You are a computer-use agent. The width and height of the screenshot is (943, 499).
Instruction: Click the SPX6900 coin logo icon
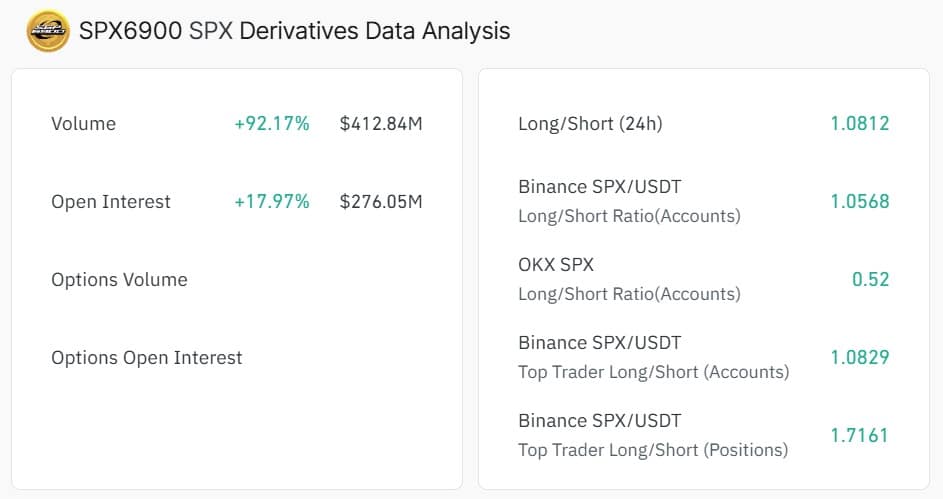click(x=48, y=31)
